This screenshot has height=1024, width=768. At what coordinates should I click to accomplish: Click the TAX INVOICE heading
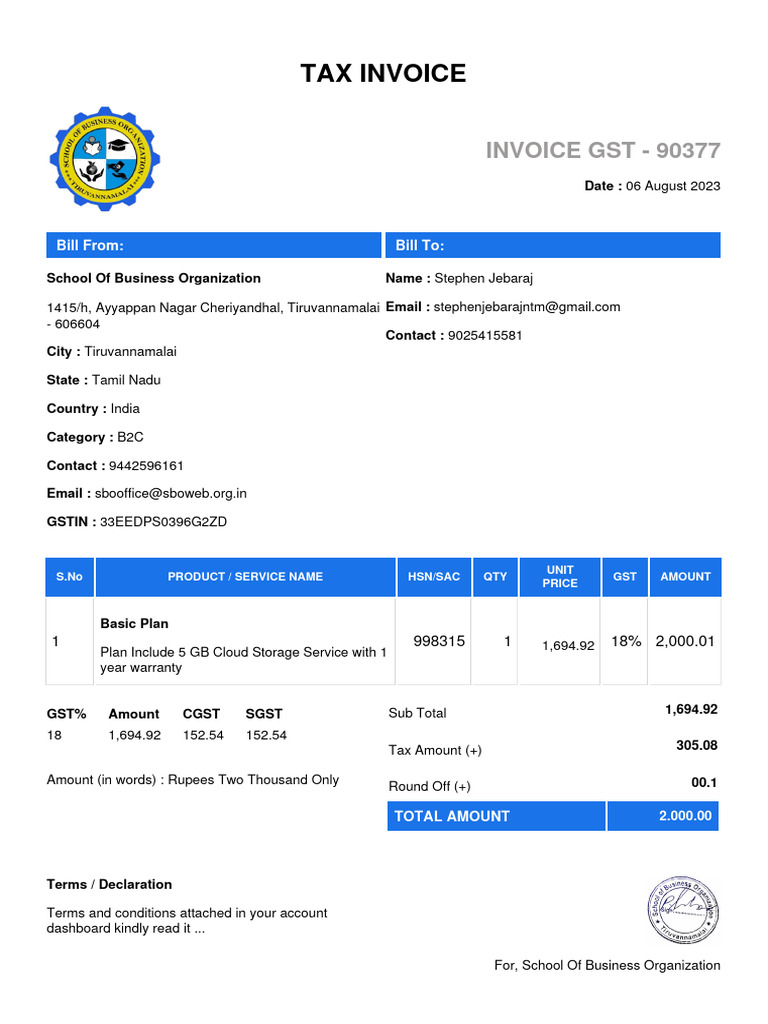point(383,73)
